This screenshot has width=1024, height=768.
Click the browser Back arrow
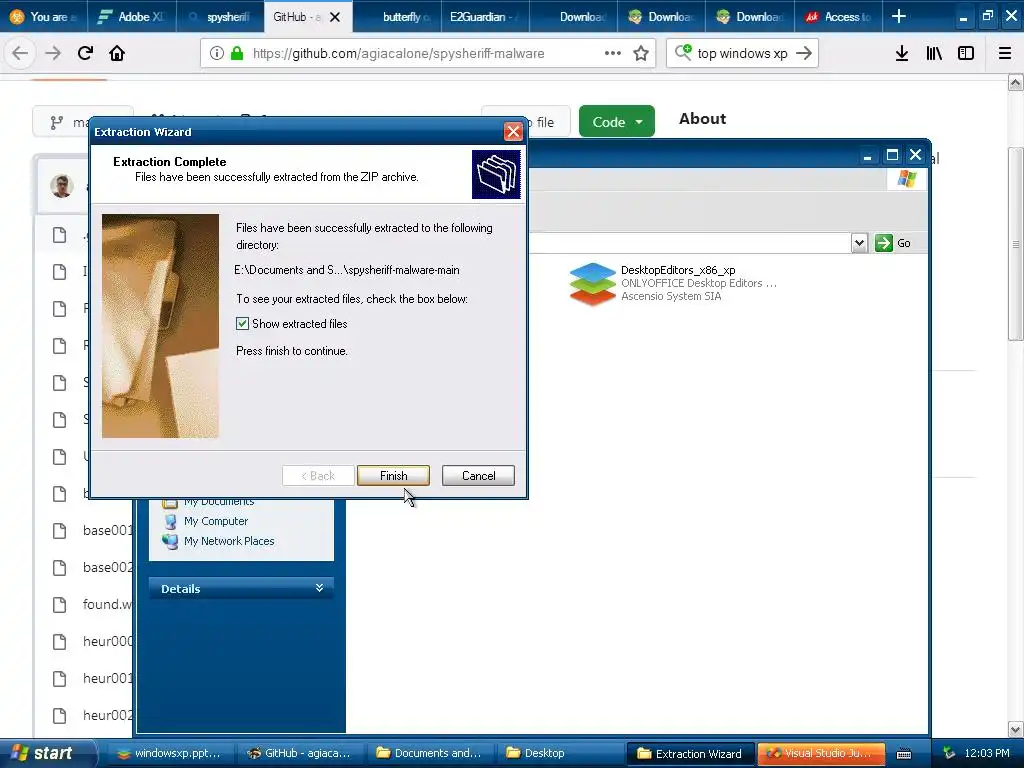coord(20,53)
